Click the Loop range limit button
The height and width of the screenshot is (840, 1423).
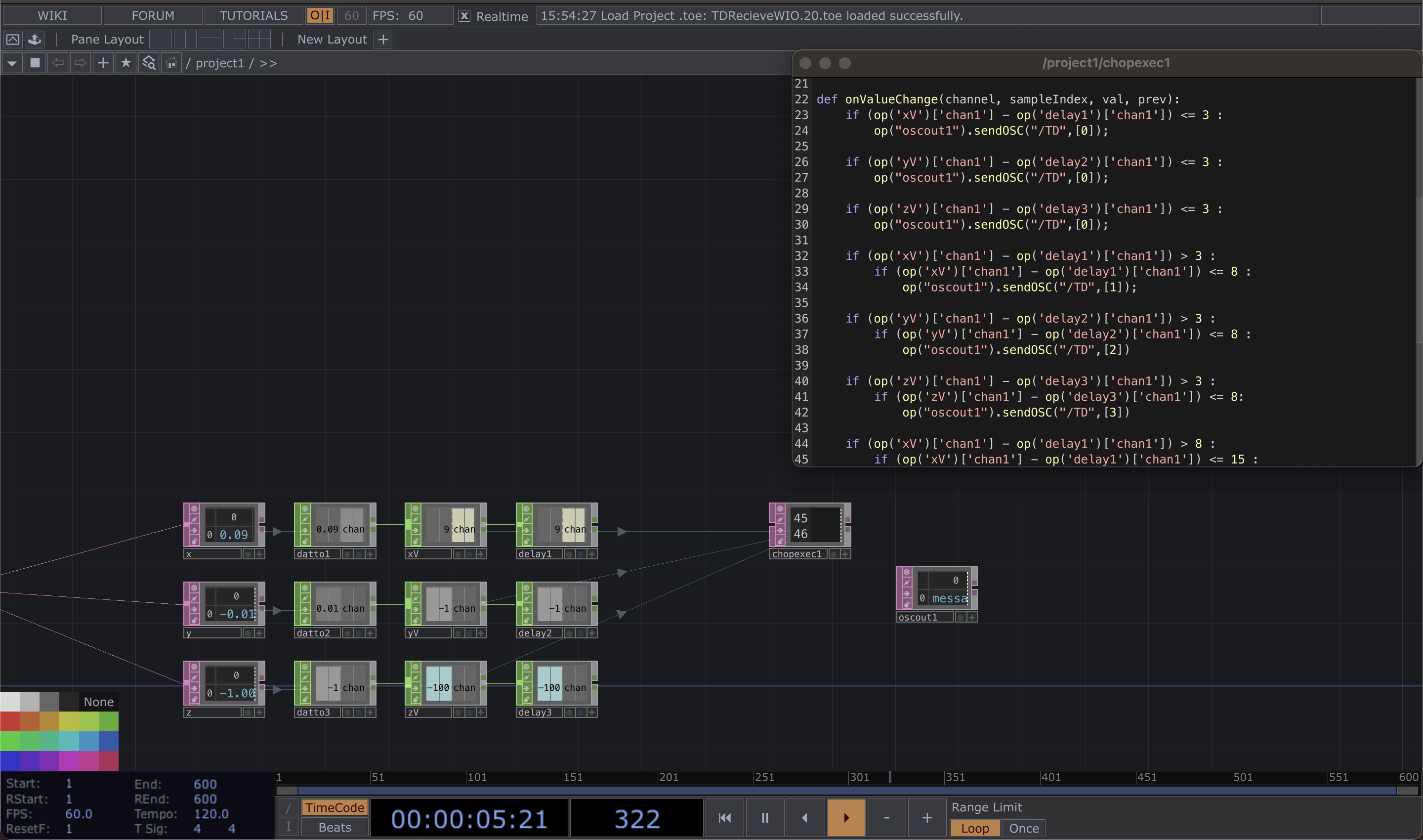[x=975, y=828]
